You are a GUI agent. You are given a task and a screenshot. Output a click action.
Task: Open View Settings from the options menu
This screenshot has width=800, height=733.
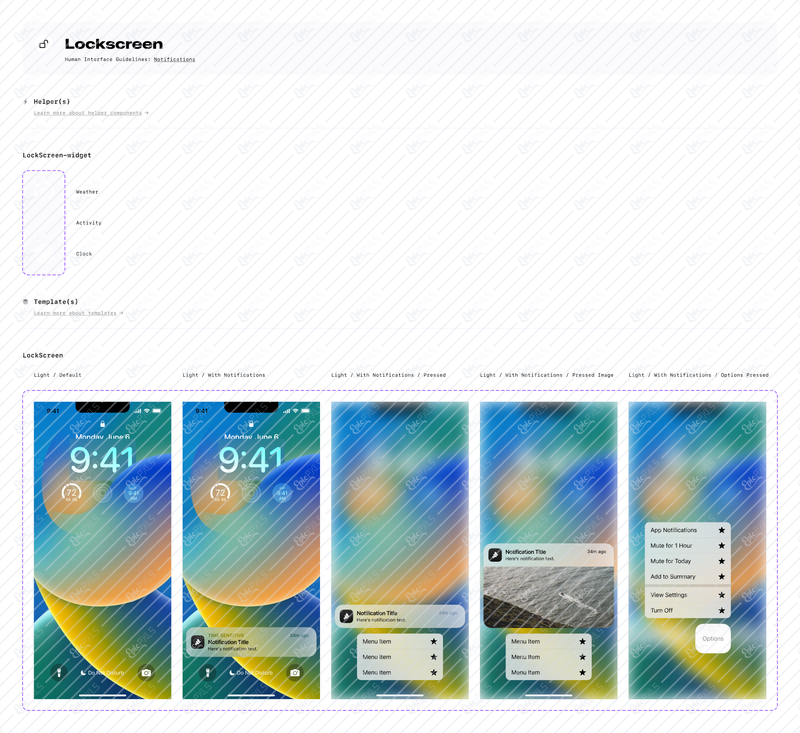(x=688, y=595)
